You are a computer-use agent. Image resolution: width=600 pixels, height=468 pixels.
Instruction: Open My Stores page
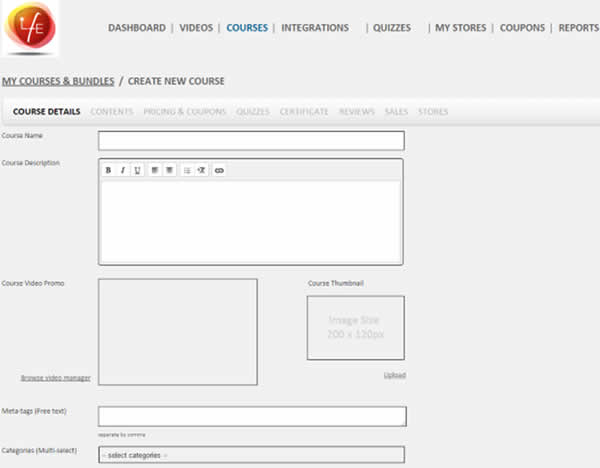click(x=460, y=28)
